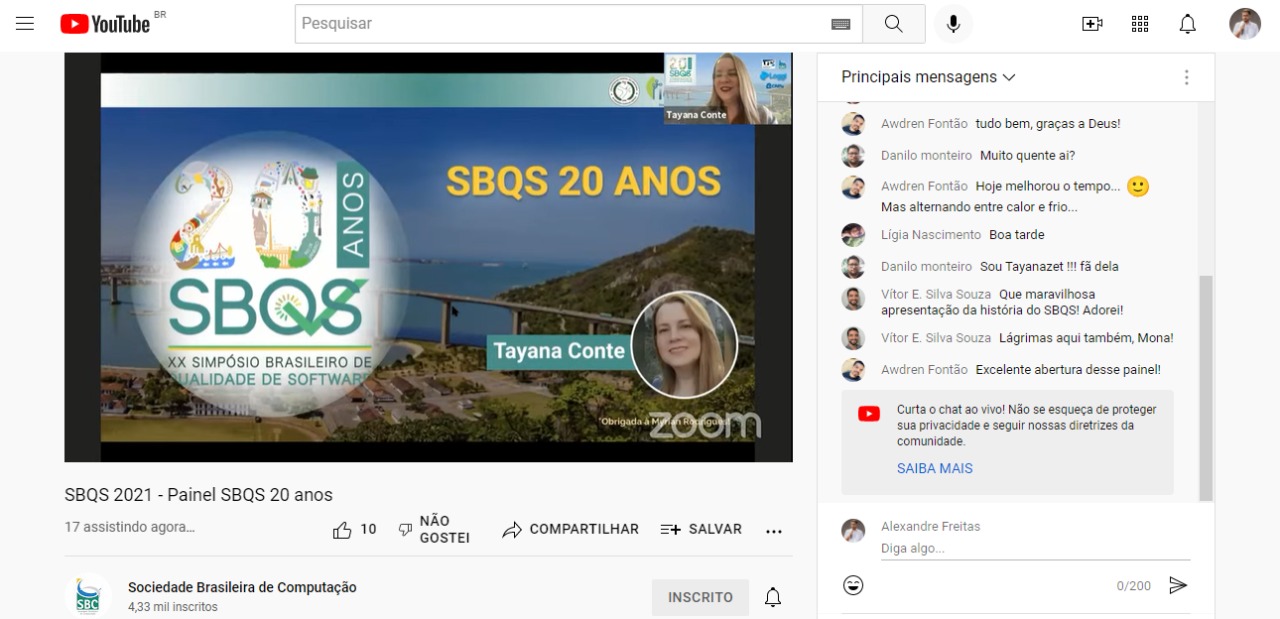Click the COMPARTILHAR share button
The image size is (1280, 619).
click(571, 530)
